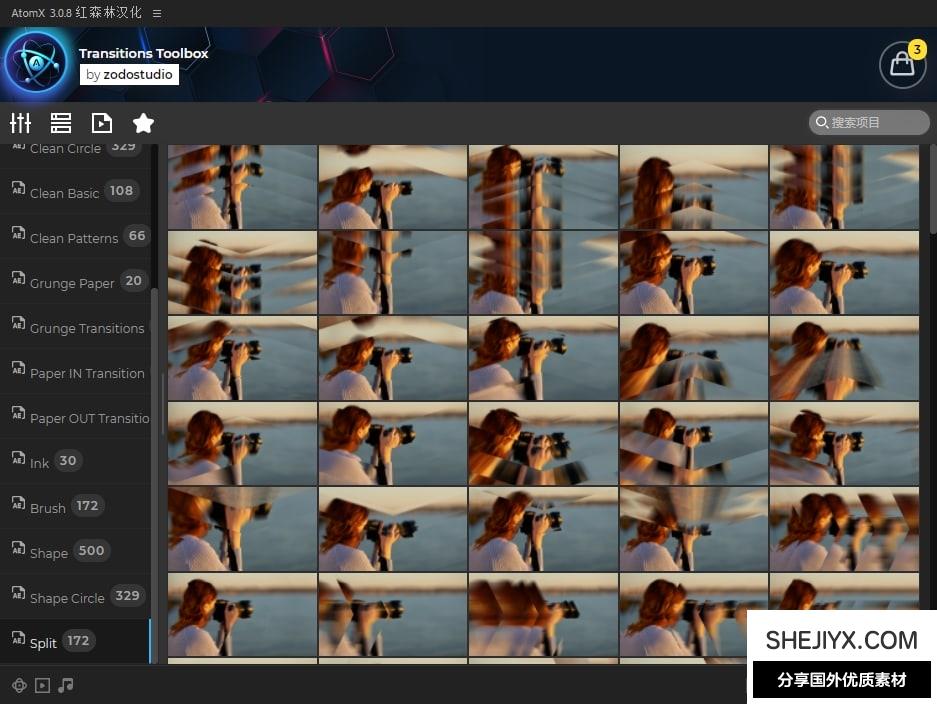Select the first transition thumbnail in the grid
The image size is (937, 704).
tap(242, 187)
